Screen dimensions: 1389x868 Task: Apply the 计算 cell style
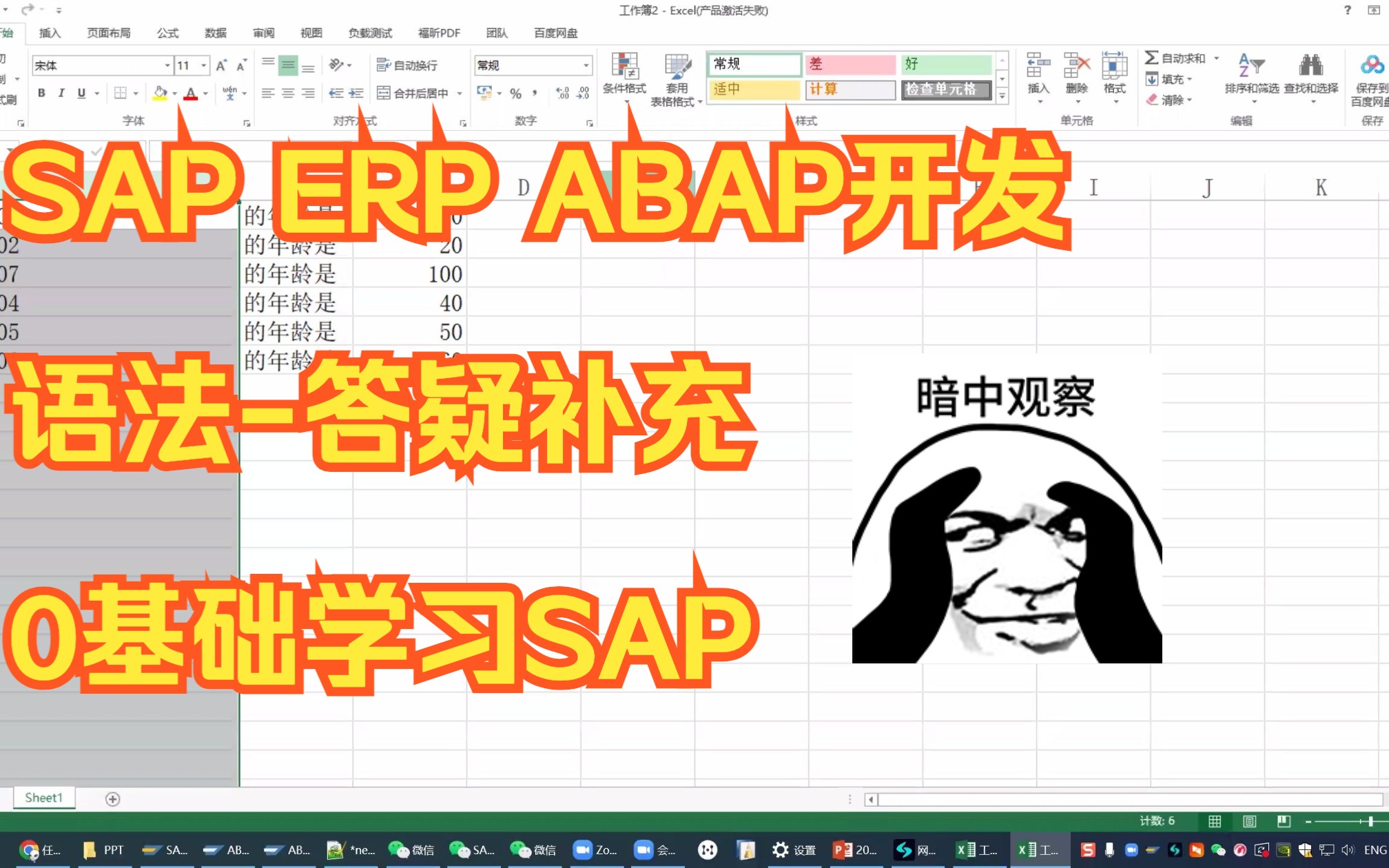click(851, 90)
